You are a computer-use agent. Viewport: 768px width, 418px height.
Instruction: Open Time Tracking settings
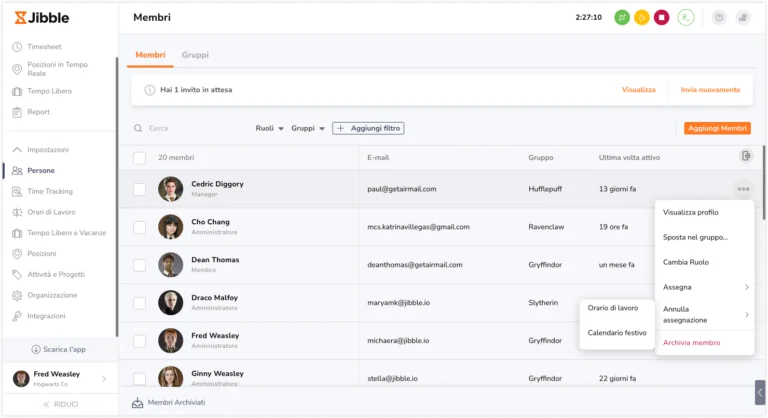42,191
